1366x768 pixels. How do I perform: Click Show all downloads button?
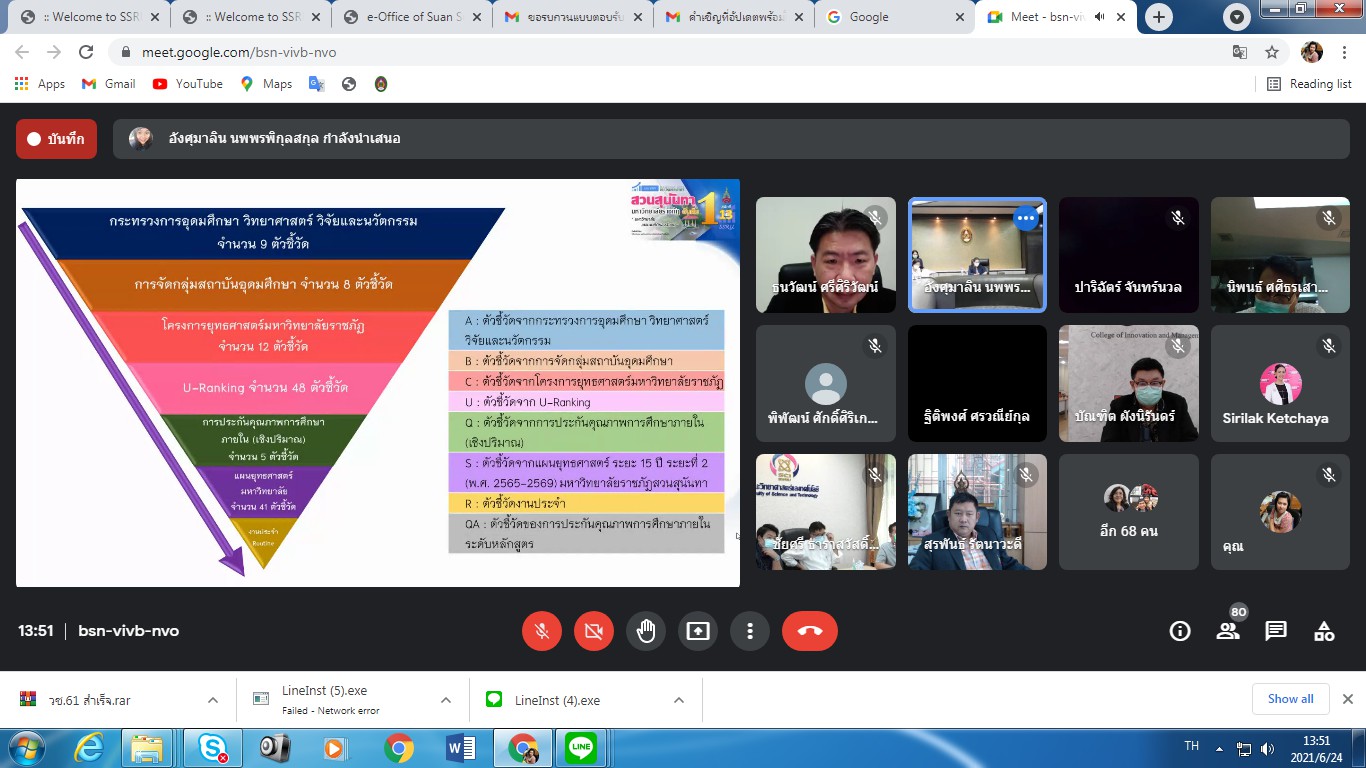(x=1290, y=699)
